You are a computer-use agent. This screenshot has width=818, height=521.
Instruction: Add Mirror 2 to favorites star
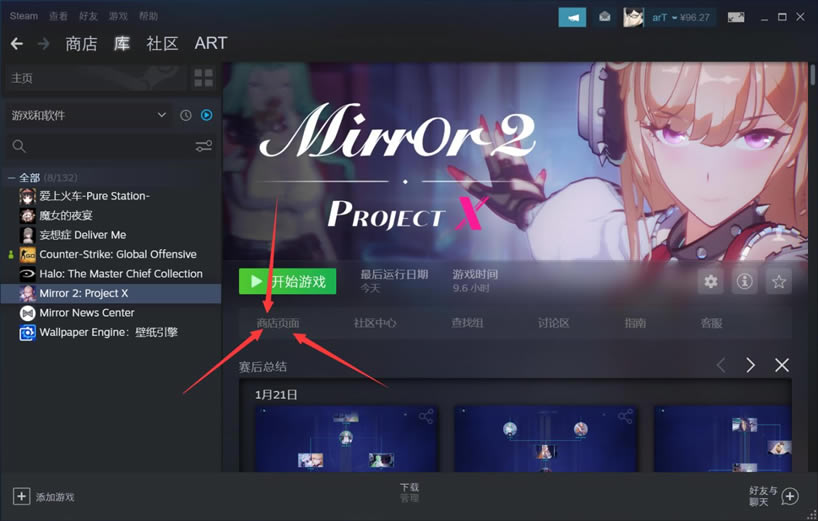(x=779, y=282)
